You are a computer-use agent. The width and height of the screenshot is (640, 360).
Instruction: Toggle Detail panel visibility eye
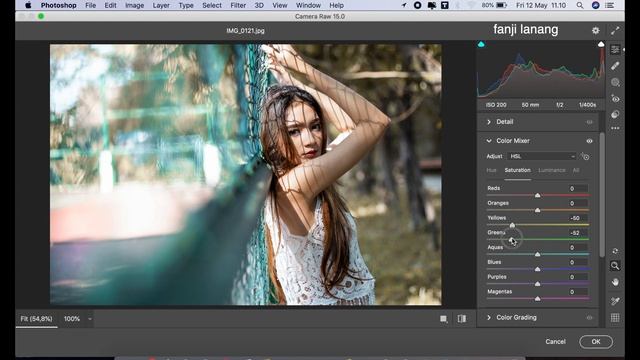(589, 122)
